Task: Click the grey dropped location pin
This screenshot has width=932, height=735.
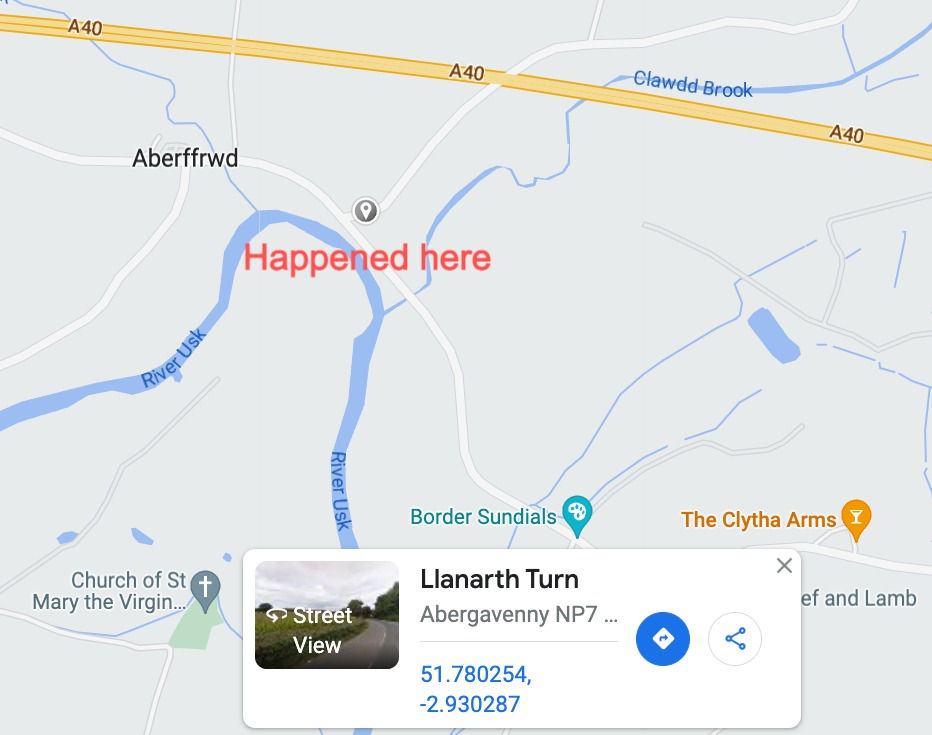Action: tap(366, 210)
